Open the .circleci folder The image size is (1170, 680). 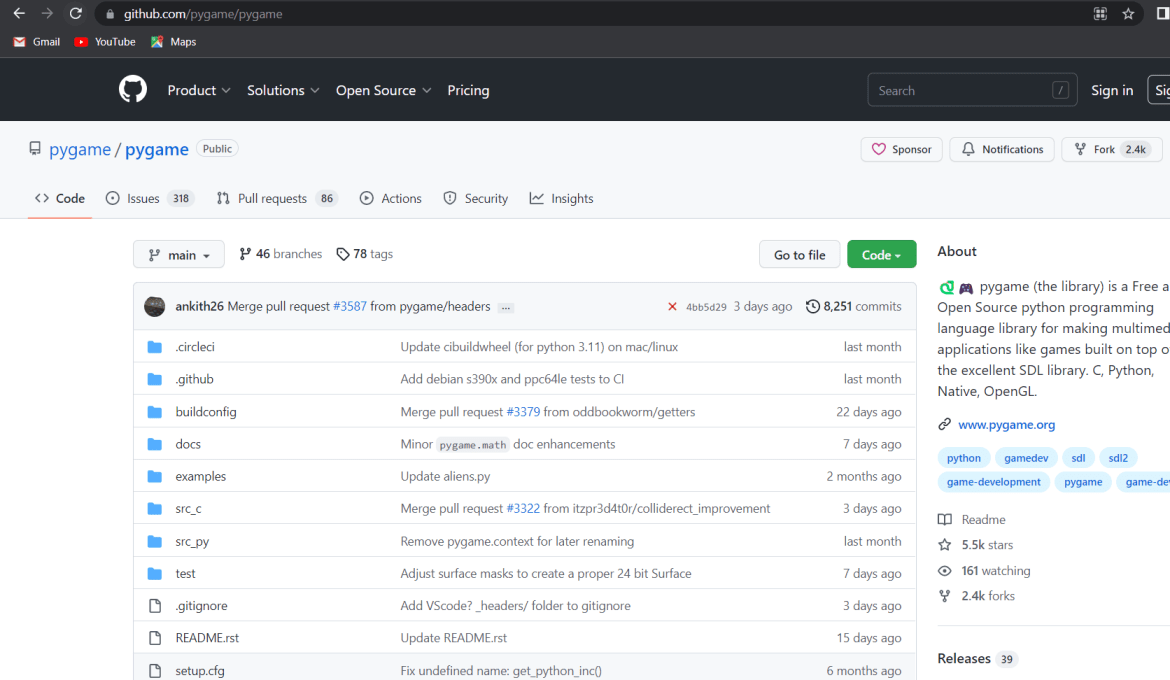point(195,346)
